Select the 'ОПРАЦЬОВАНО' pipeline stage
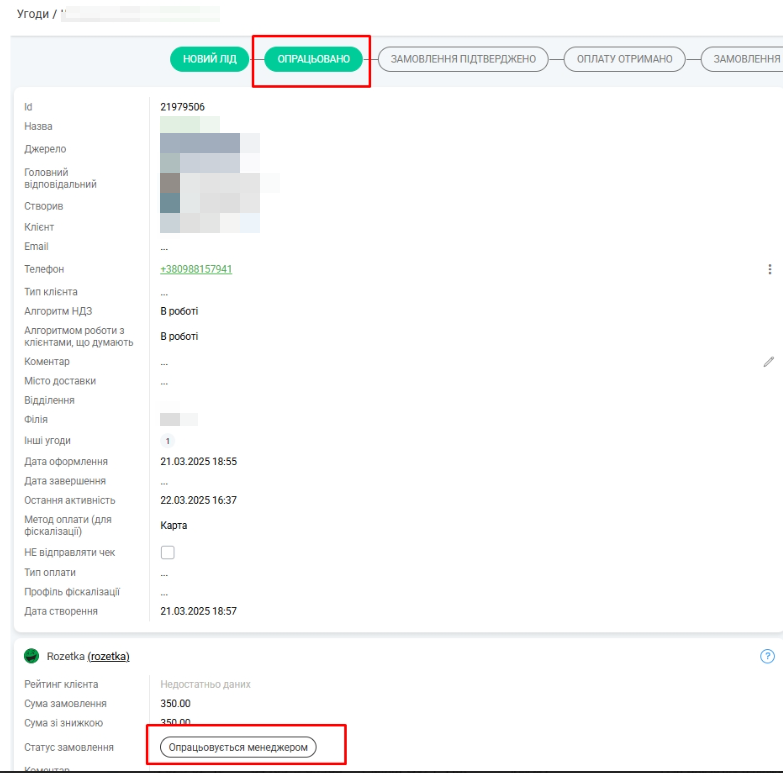Viewport: 783px width, 773px height. pyautogui.click(x=313, y=60)
